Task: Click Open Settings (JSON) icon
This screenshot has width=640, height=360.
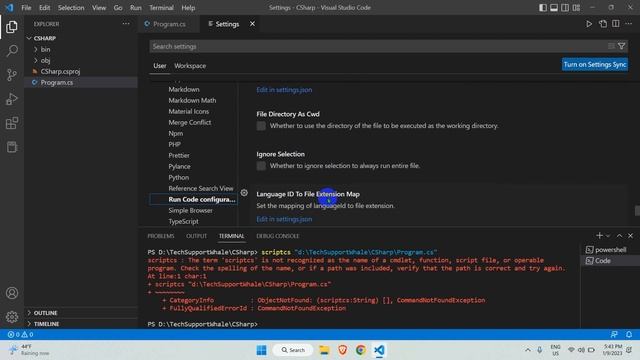Action: tap(603, 24)
